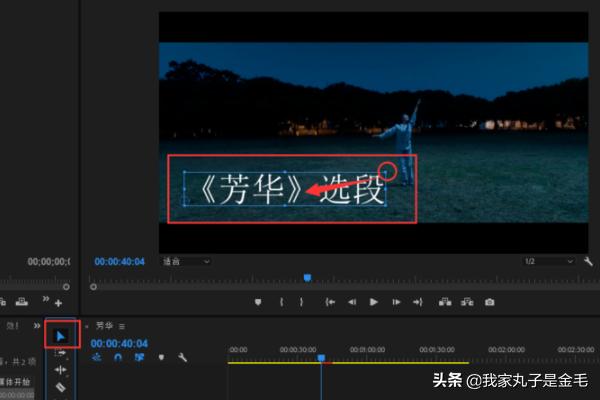
Task: Open the 芳华 sequence panel menu
Action: click(x=122, y=326)
